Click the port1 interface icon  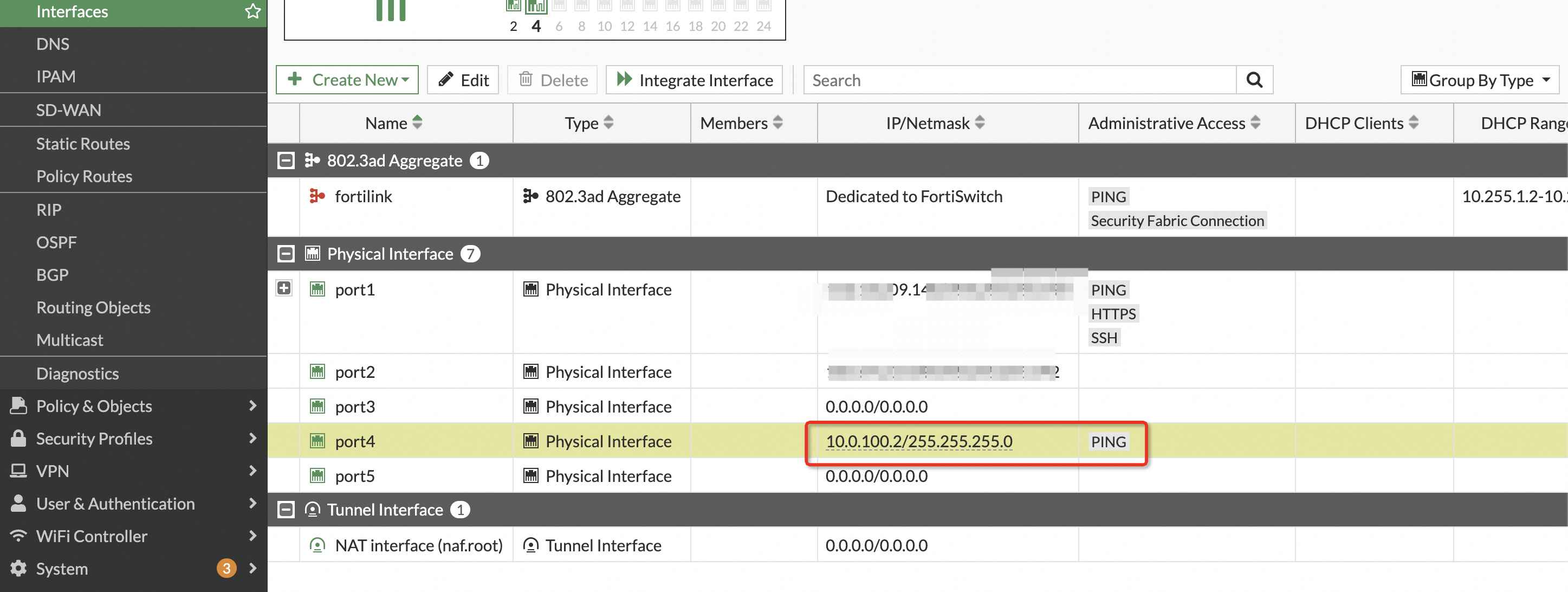tap(317, 289)
